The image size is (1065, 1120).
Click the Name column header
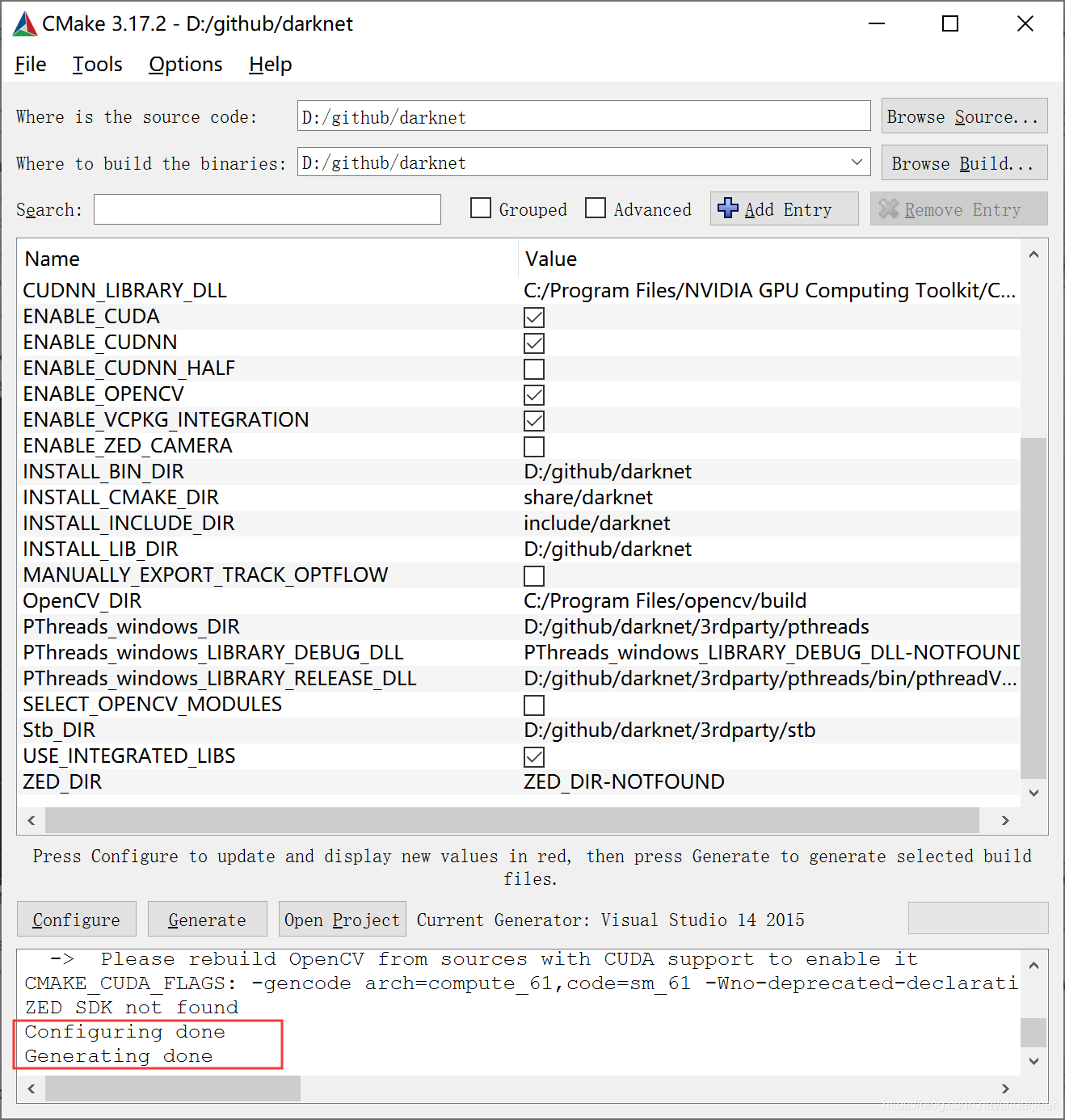click(53, 259)
